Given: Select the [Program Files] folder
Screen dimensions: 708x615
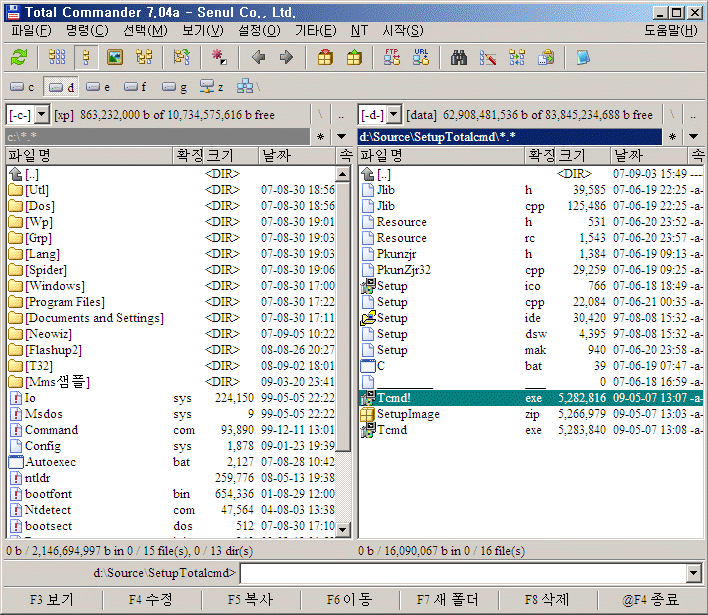Looking at the screenshot, I should point(65,302).
